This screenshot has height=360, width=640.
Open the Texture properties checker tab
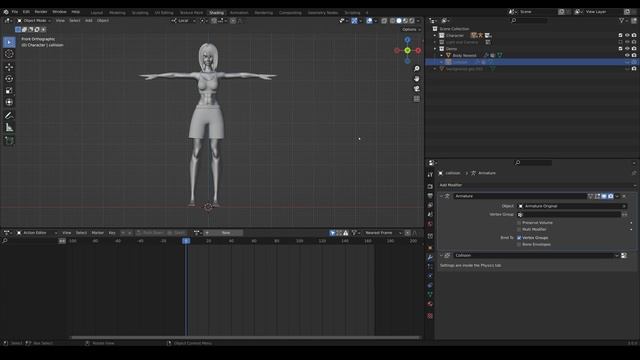(x=430, y=316)
